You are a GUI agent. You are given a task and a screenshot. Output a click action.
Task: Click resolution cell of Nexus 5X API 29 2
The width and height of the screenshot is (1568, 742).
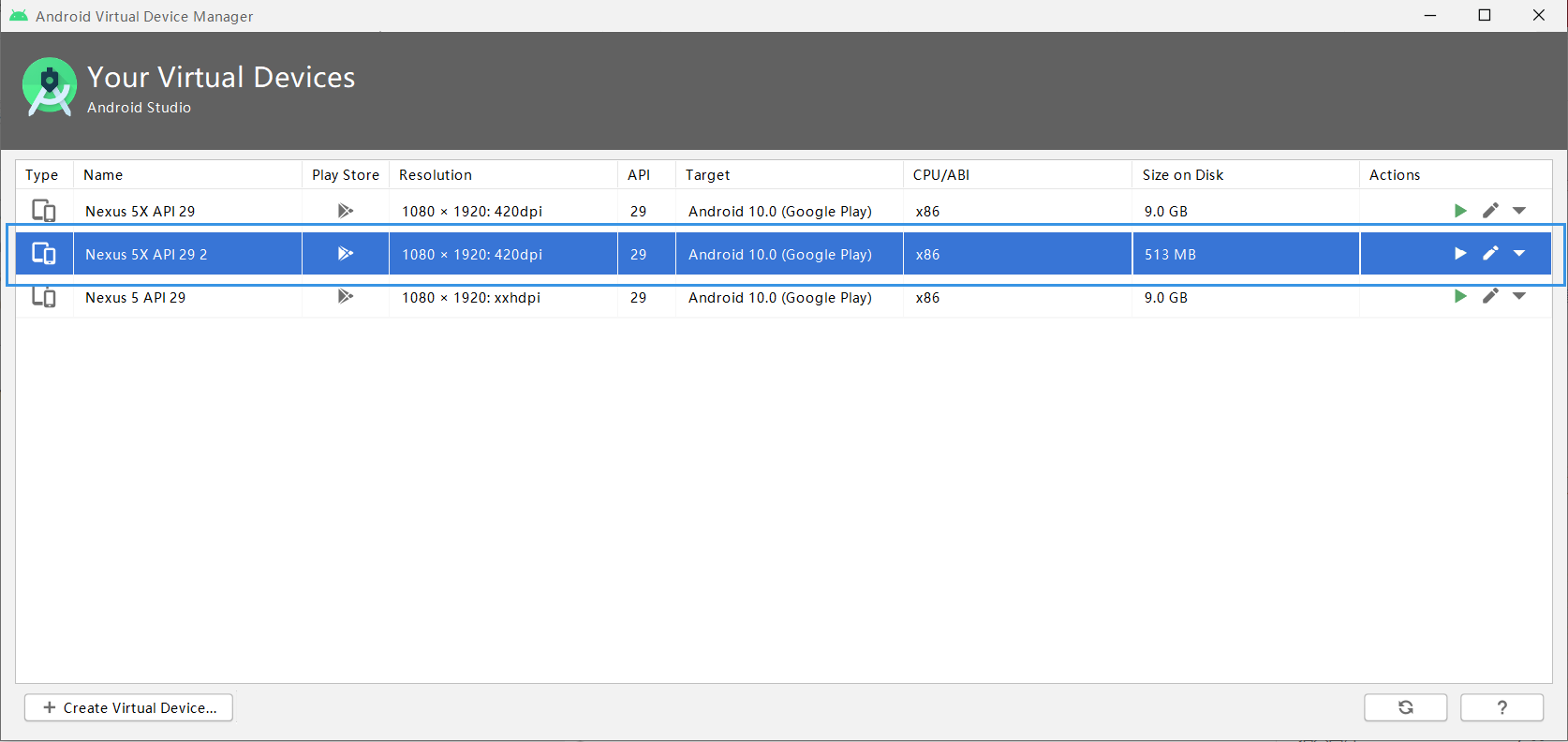503,254
